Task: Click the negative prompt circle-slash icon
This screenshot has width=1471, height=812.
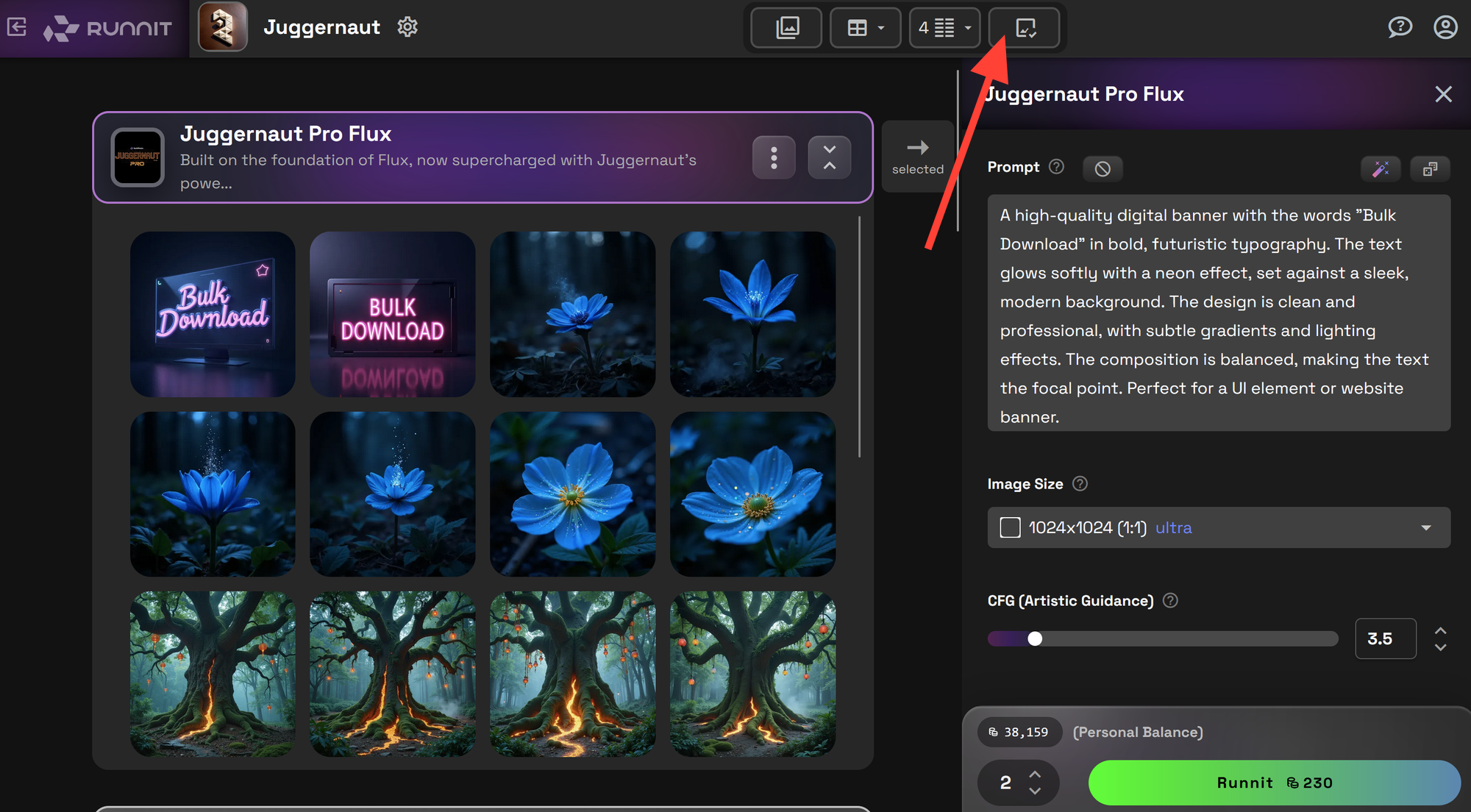Action: [x=1103, y=168]
